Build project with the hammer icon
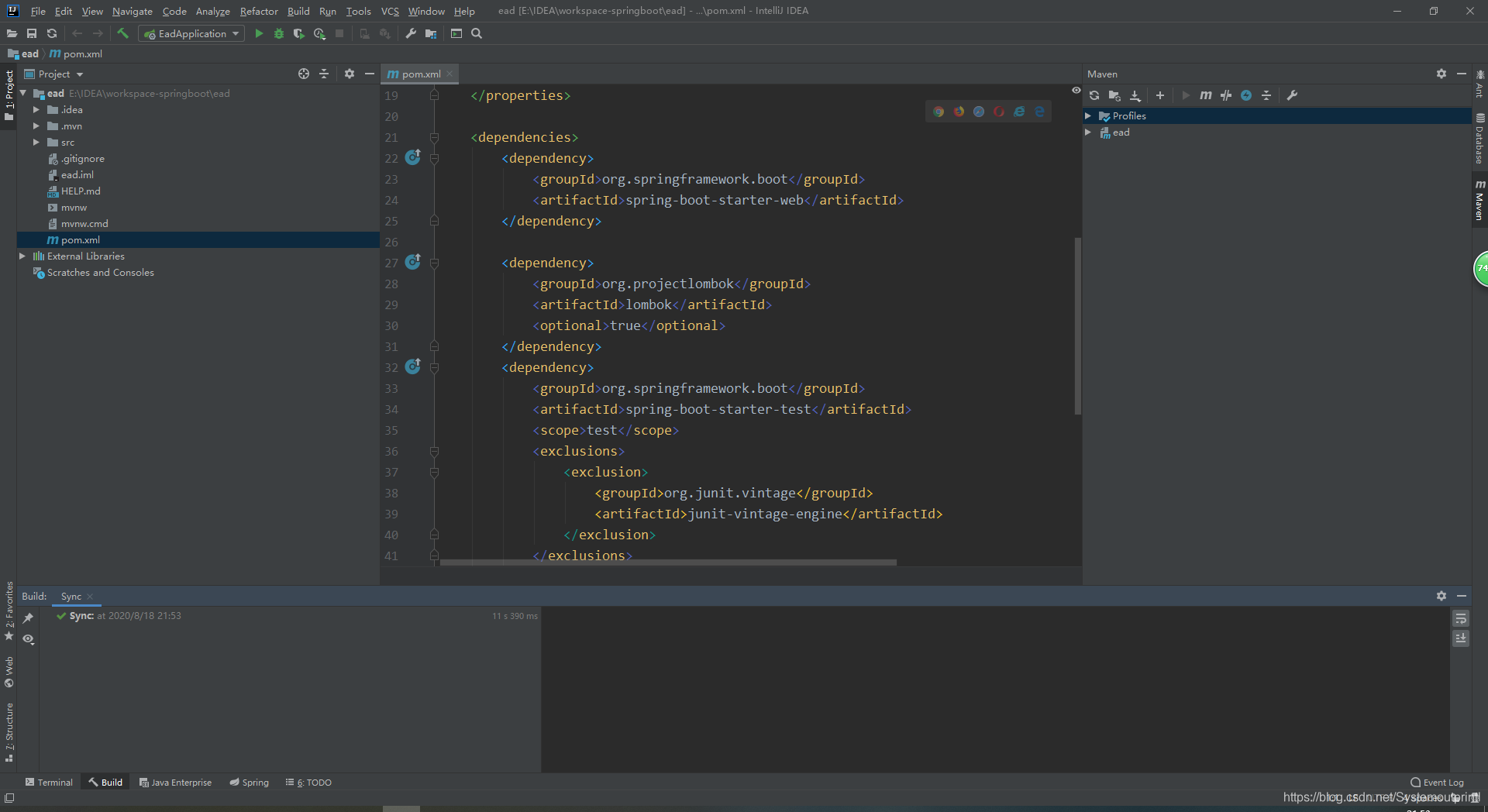Viewport: 1488px width, 812px height. pos(122,33)
